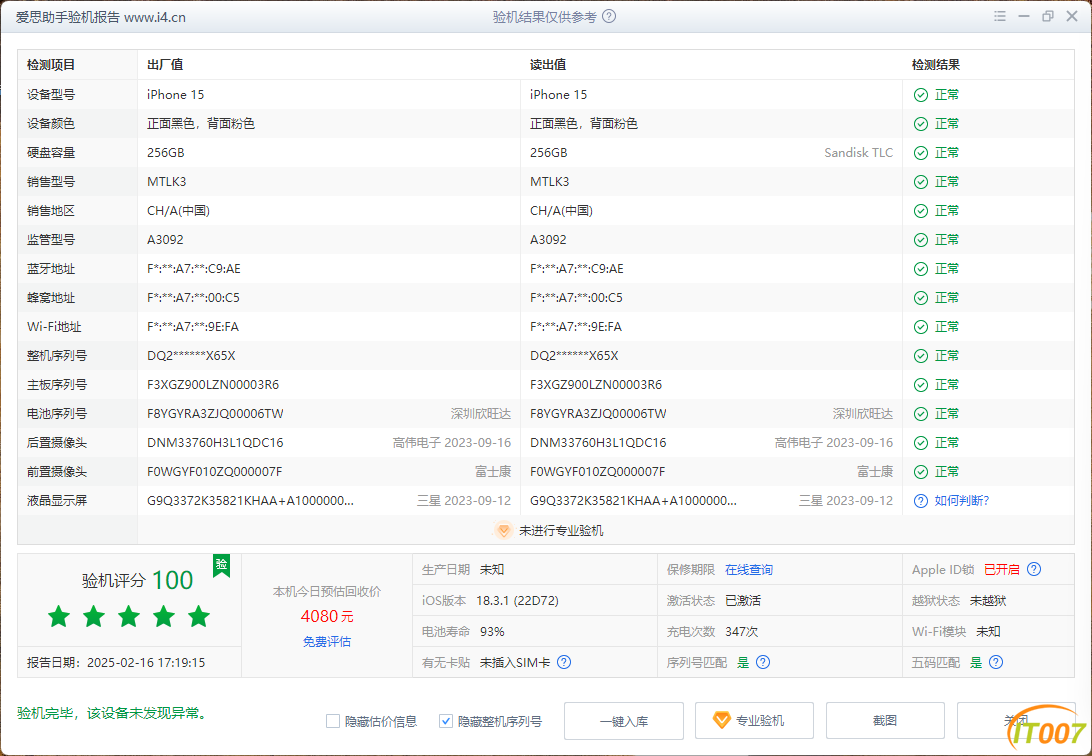The width and height of the screenshot is (1092, 756).
Task: Click the 免费评估 link
Action: pyautogui.click(x=327, y=641)
